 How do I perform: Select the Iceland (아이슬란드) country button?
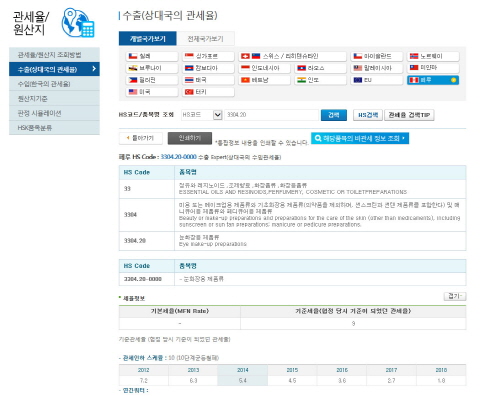click(377, 56)
